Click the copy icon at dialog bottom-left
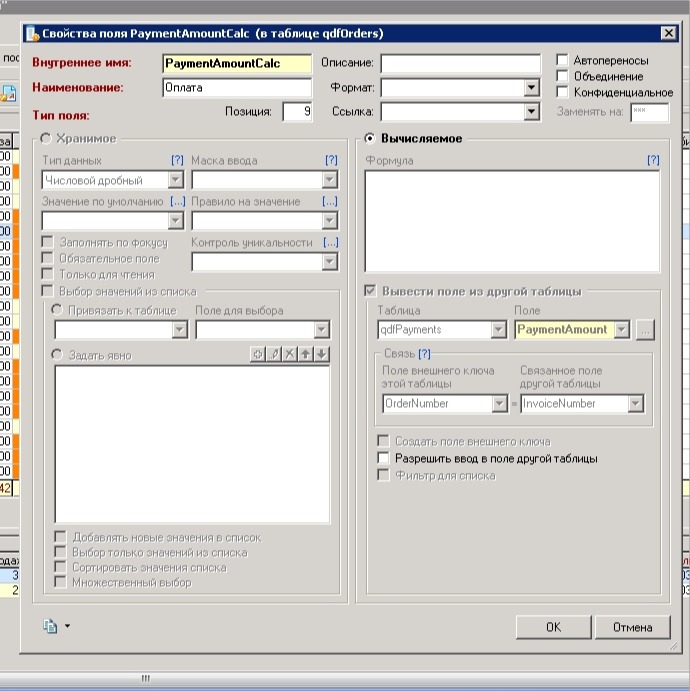 50,626
